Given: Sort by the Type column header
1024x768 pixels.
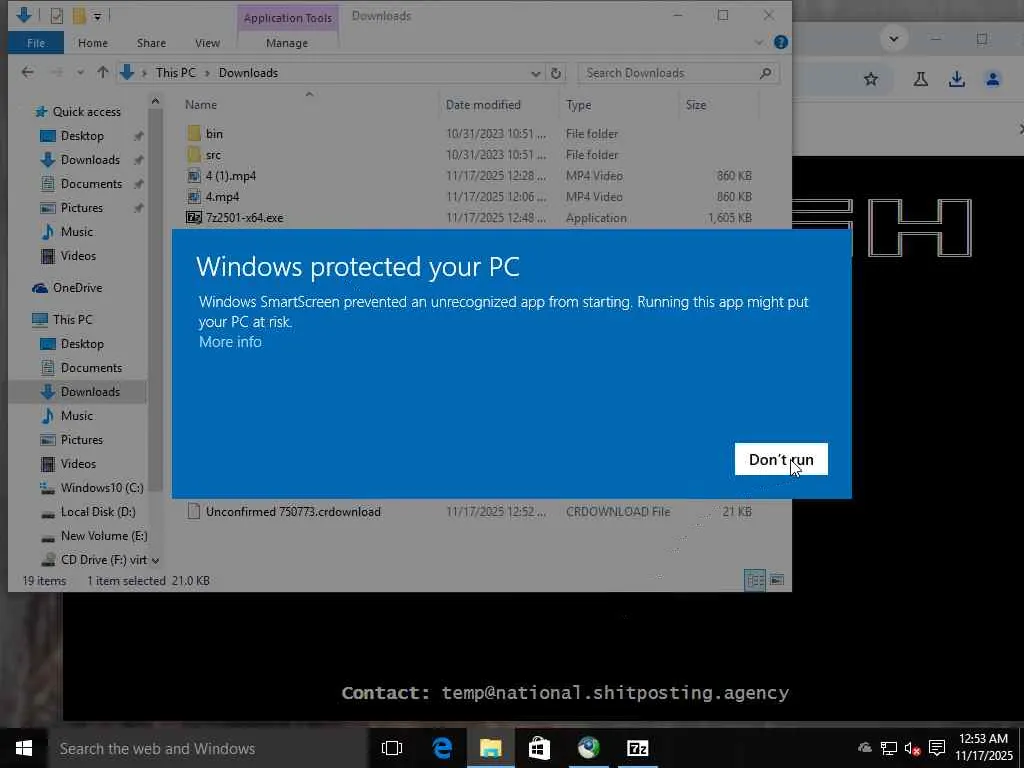Looking at the screenshot, I should [x=578, y=104].
